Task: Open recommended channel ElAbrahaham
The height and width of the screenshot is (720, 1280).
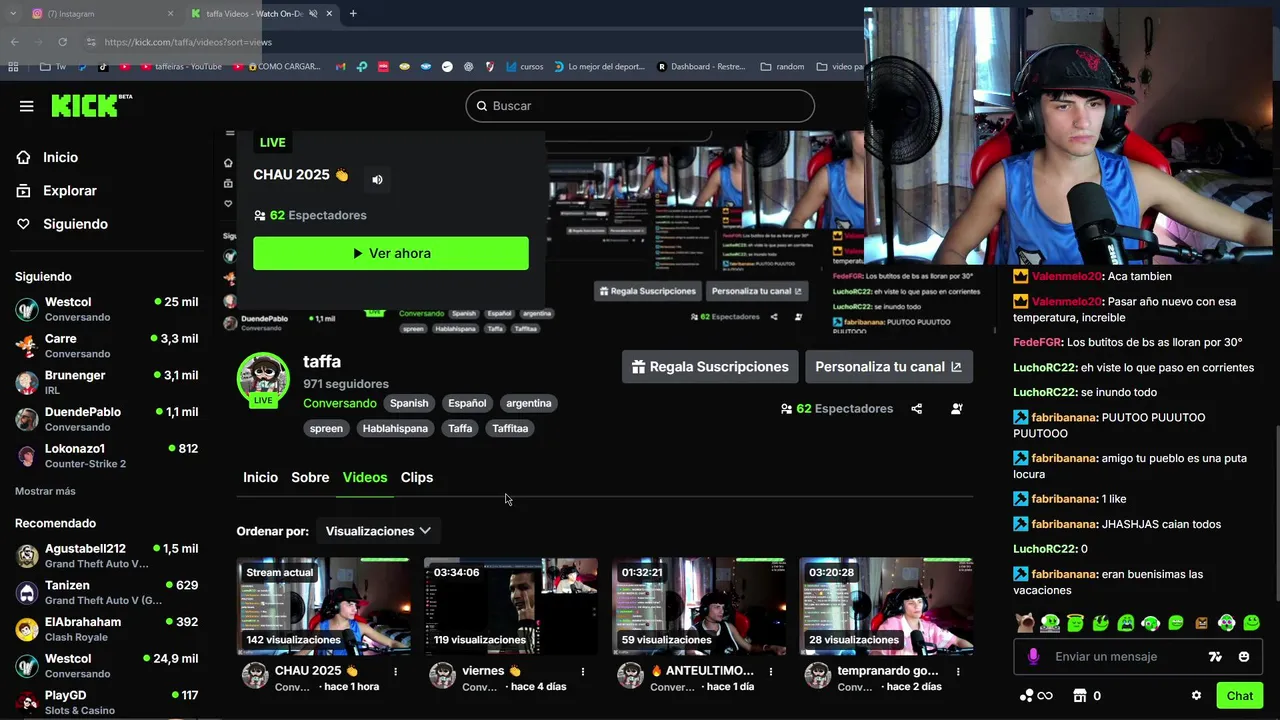Action: tap(106, 629)
